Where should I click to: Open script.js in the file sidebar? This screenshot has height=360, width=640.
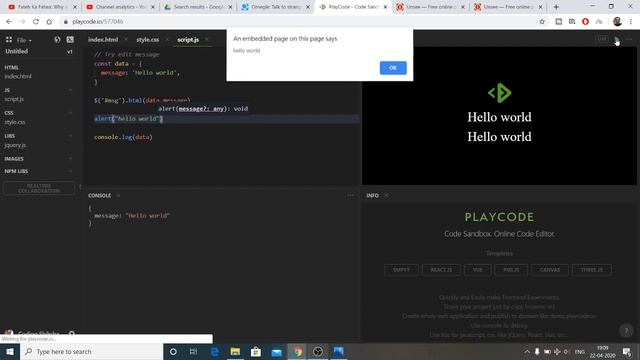tap(14, 99)
